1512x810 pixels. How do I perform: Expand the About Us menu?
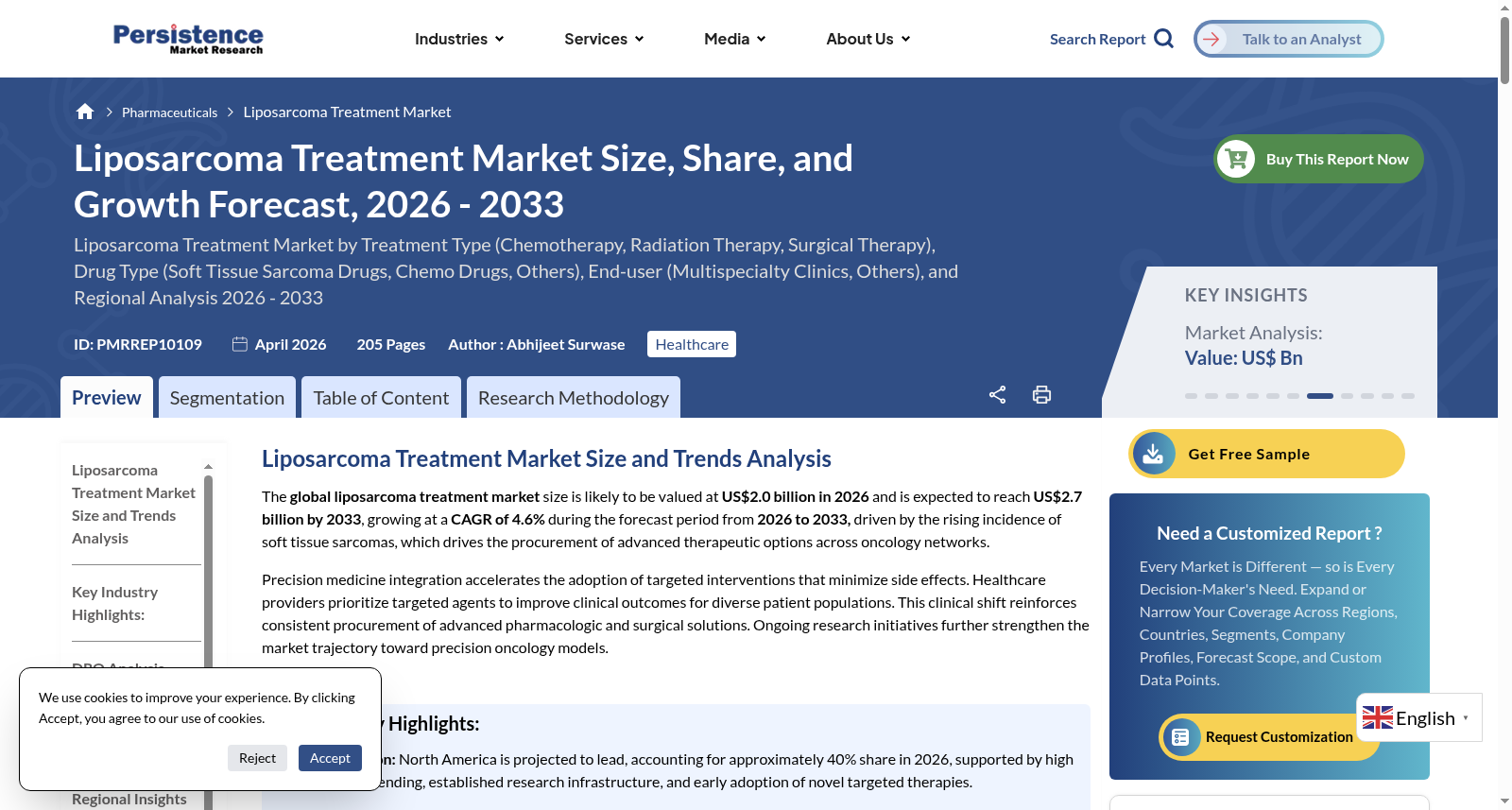868,39
